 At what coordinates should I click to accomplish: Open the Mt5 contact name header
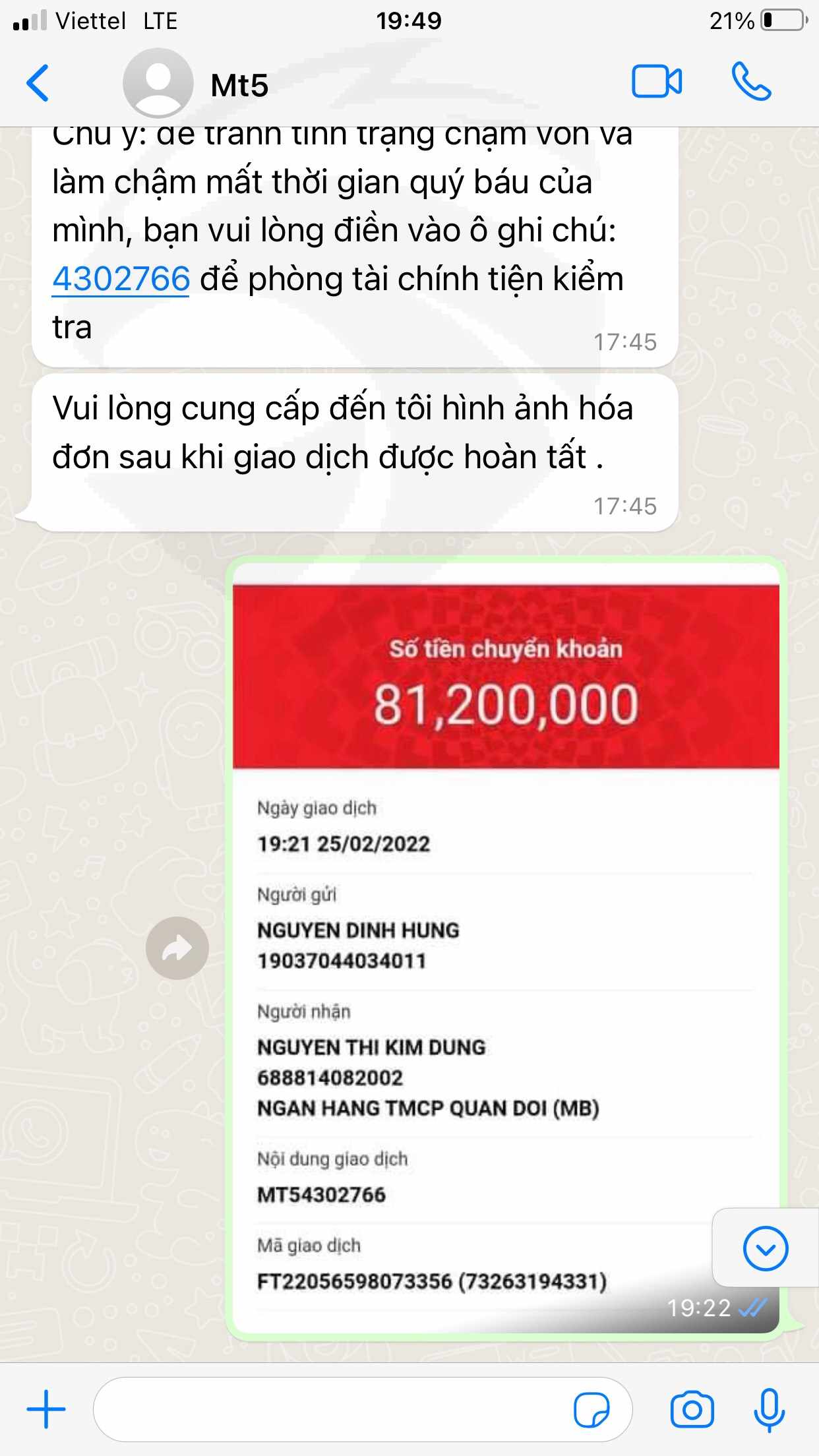(239, 85)
